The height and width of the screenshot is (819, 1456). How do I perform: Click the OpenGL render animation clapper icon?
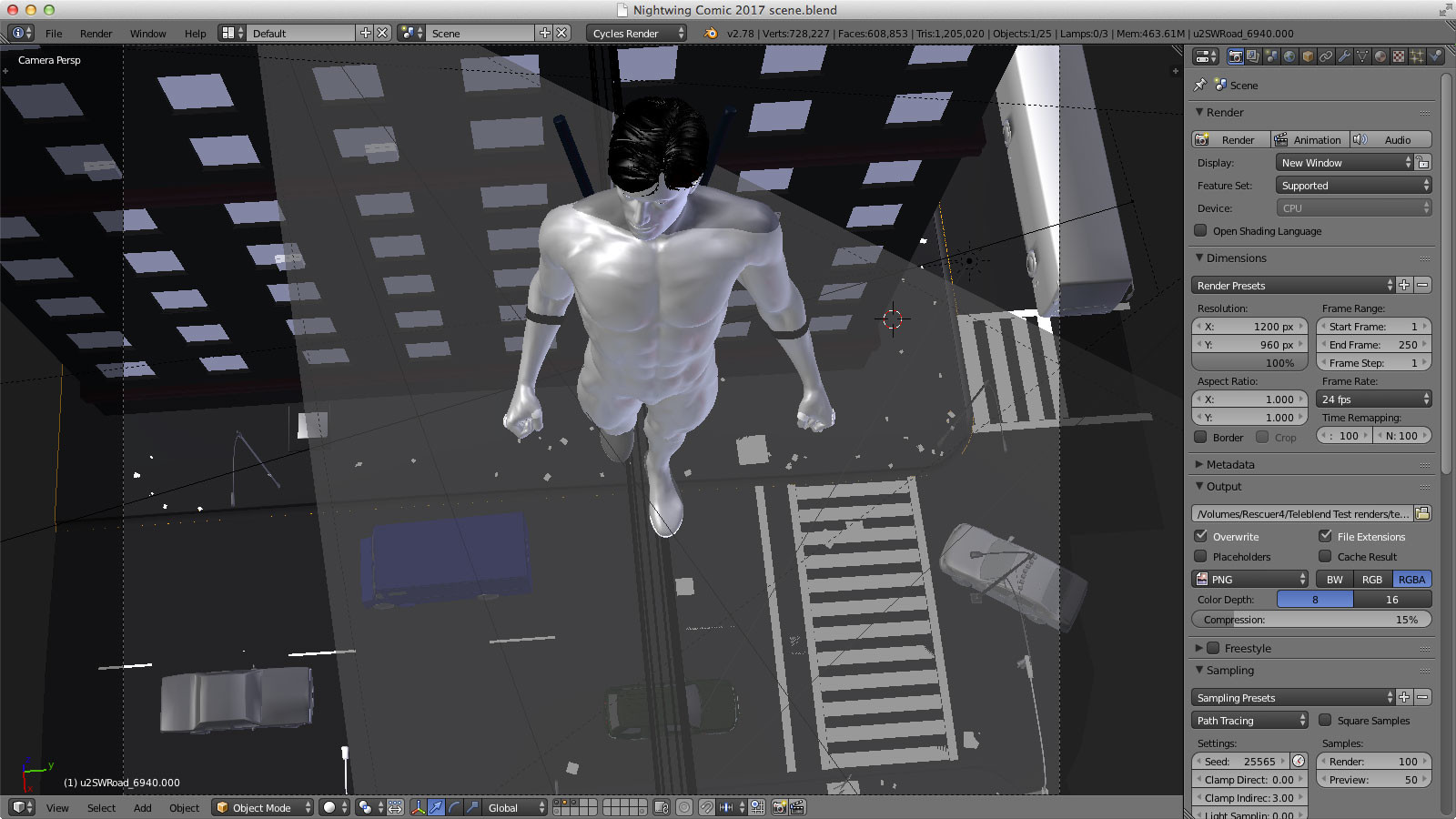(x=797, y=807)
